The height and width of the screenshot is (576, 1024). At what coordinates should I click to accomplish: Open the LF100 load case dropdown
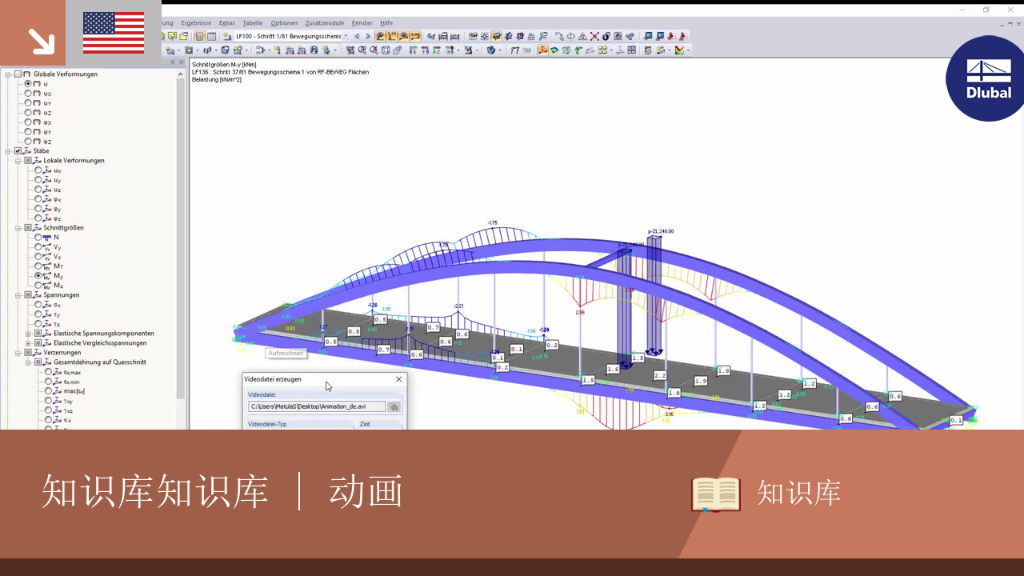point(345,37)
